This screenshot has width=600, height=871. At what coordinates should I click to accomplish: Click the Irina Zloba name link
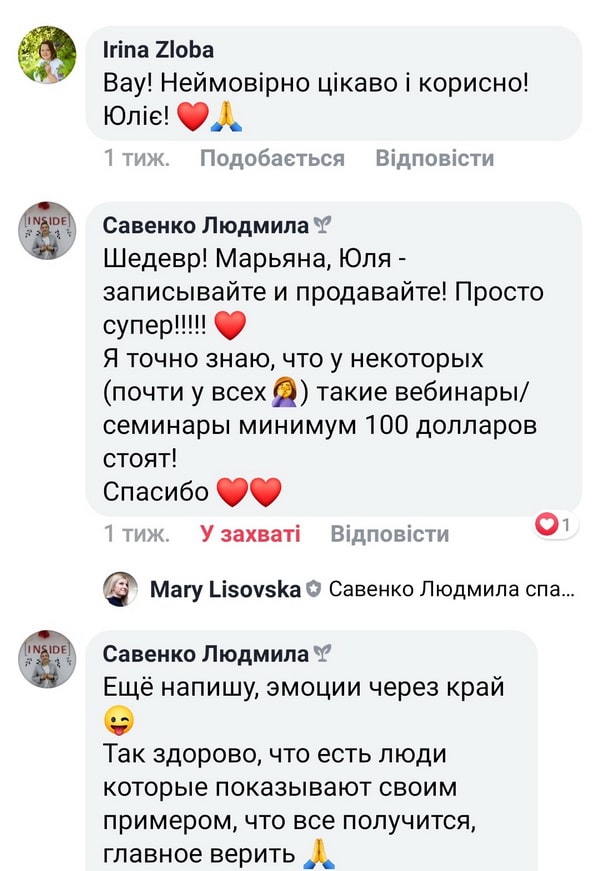(x=158, y=50)
